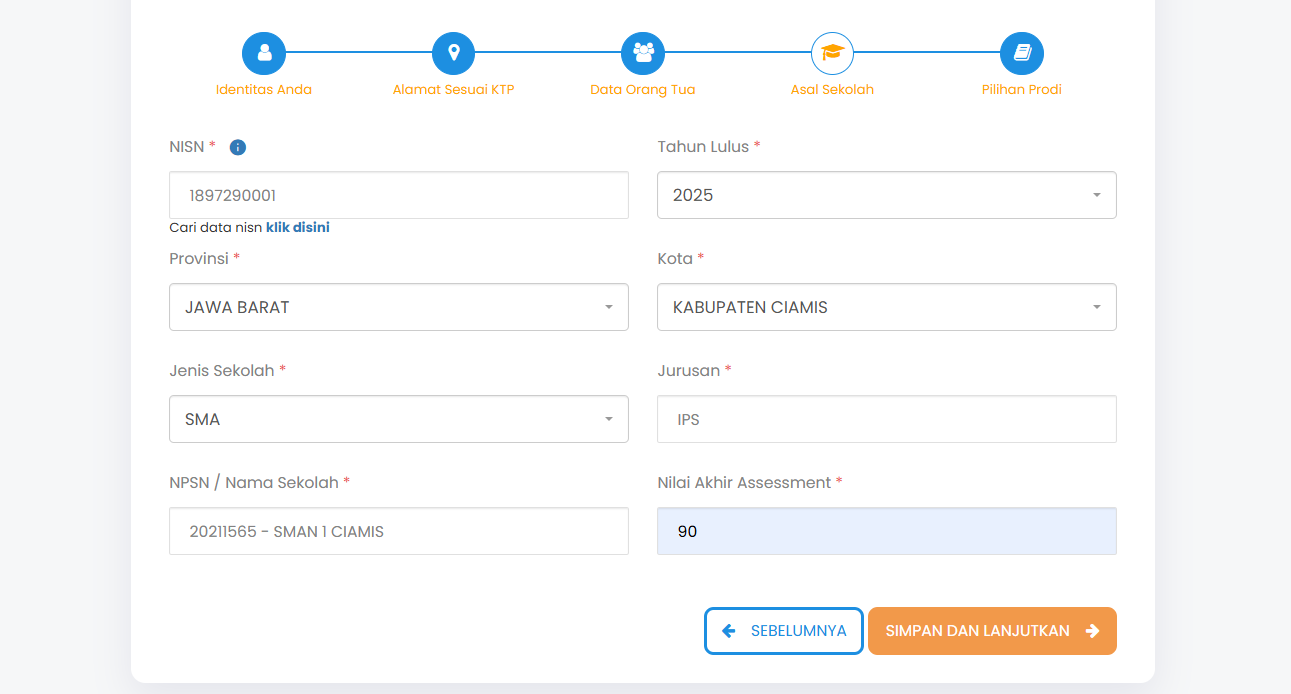Focus the NISN input field
Viewport: 1291px width, 694px height.
pyautogui.click(x=398, y=195)
